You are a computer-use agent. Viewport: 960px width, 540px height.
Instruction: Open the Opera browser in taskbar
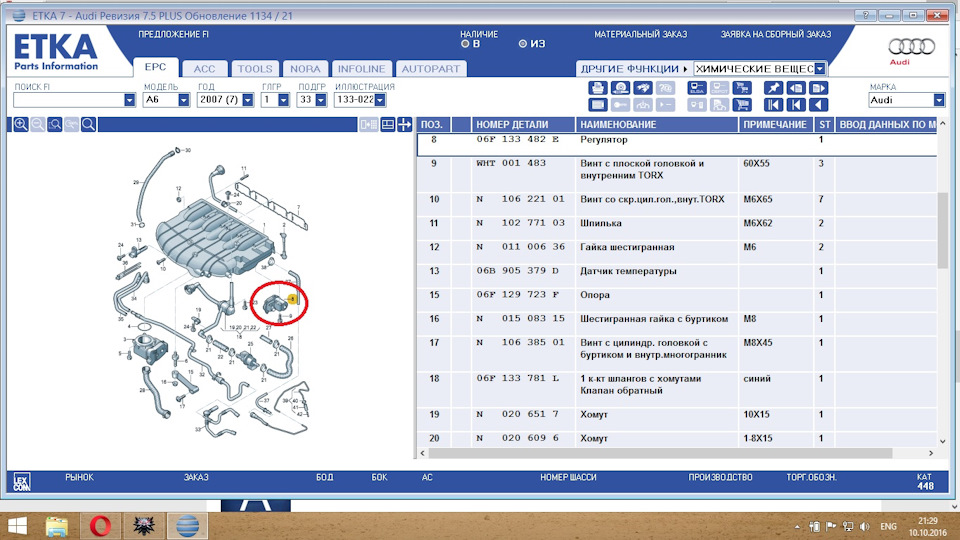click(x=100, y=526)
